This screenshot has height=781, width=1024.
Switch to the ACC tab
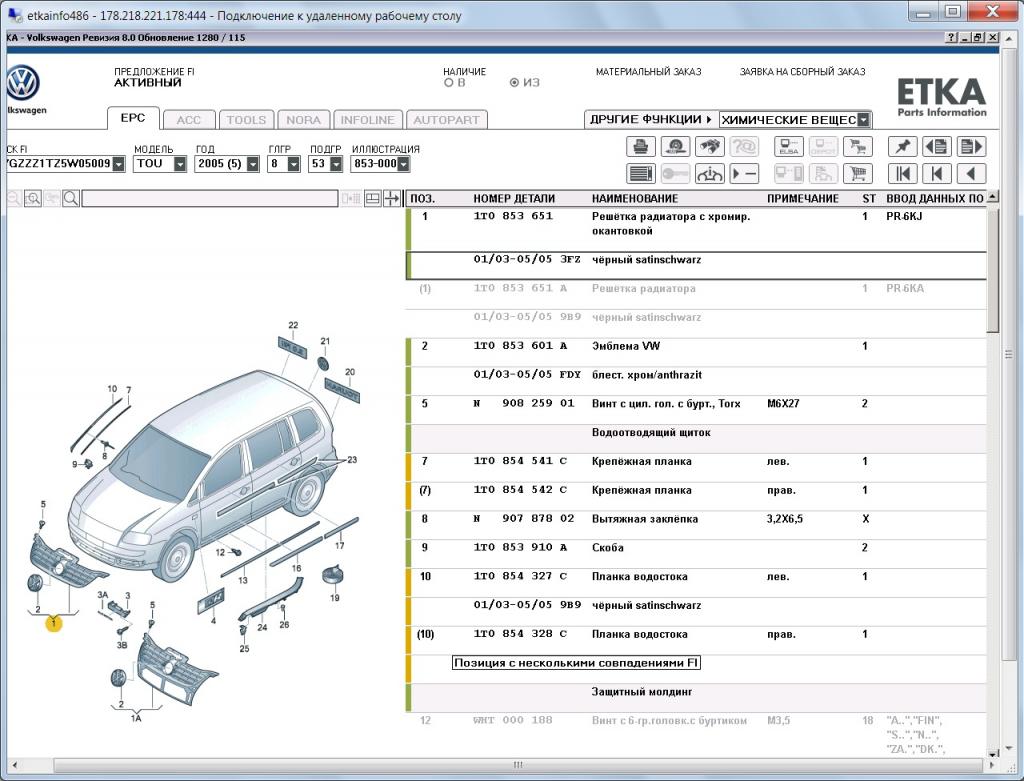[189, 120]
